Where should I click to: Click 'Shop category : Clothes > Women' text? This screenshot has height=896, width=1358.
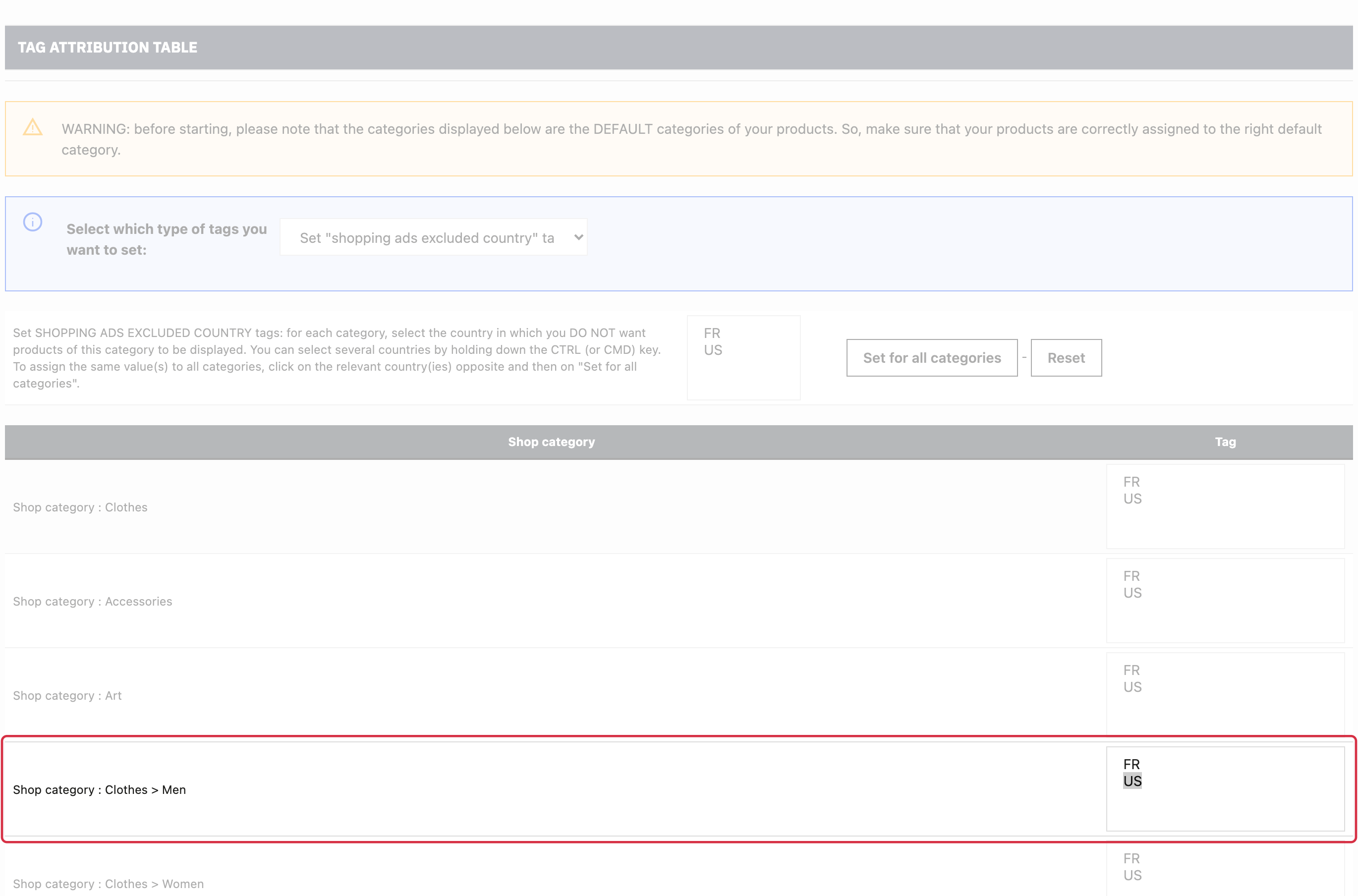[x=108, y=884]
